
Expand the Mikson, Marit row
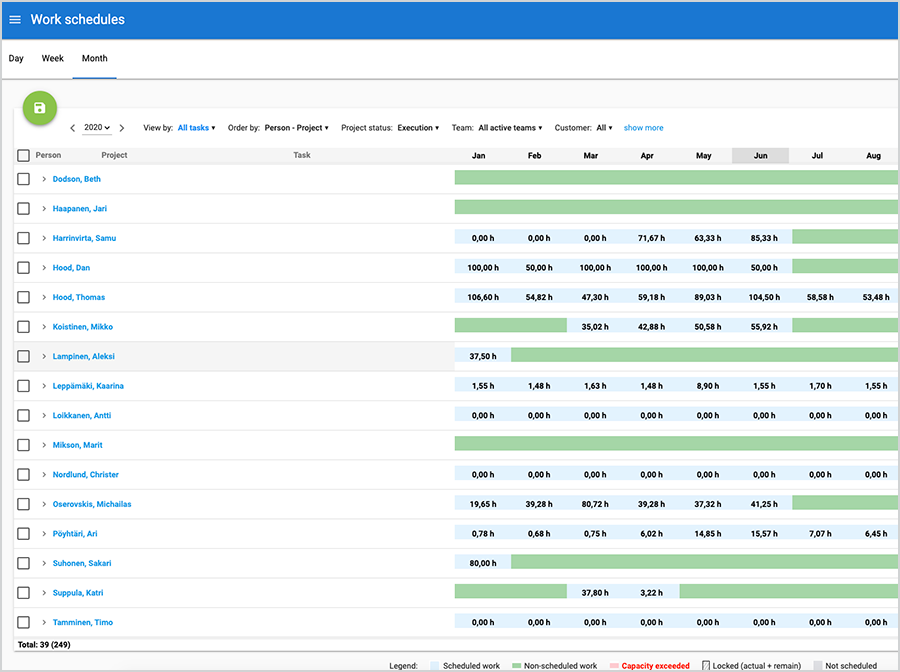[x=44, y=445]
